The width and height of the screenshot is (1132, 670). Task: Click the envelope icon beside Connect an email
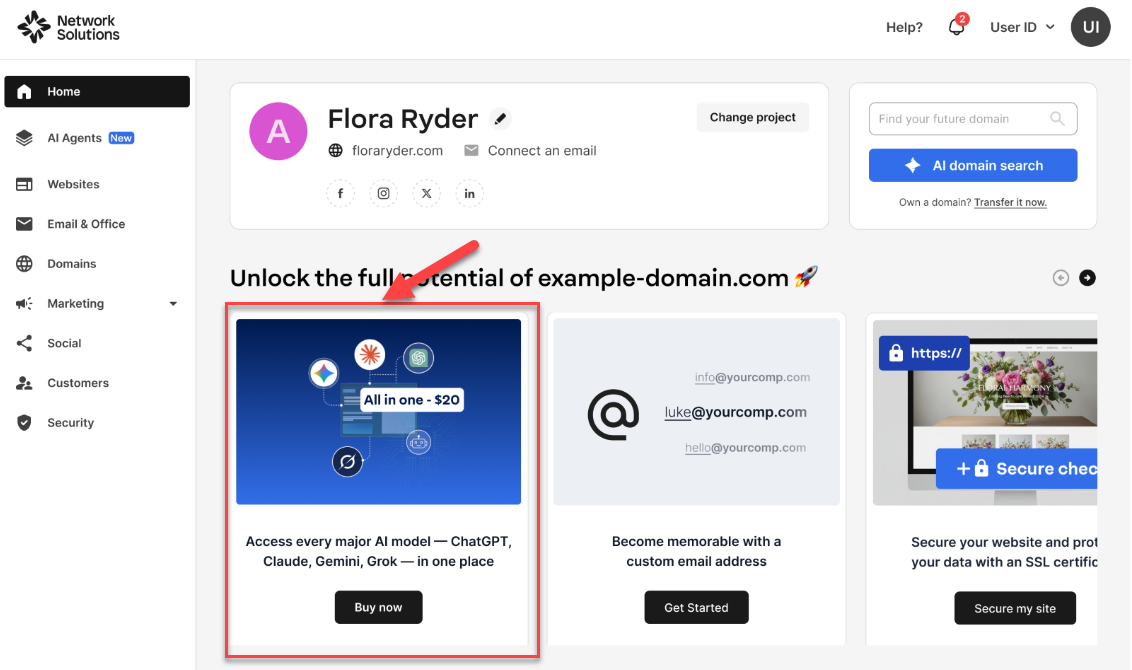click(x=471, y=150)
